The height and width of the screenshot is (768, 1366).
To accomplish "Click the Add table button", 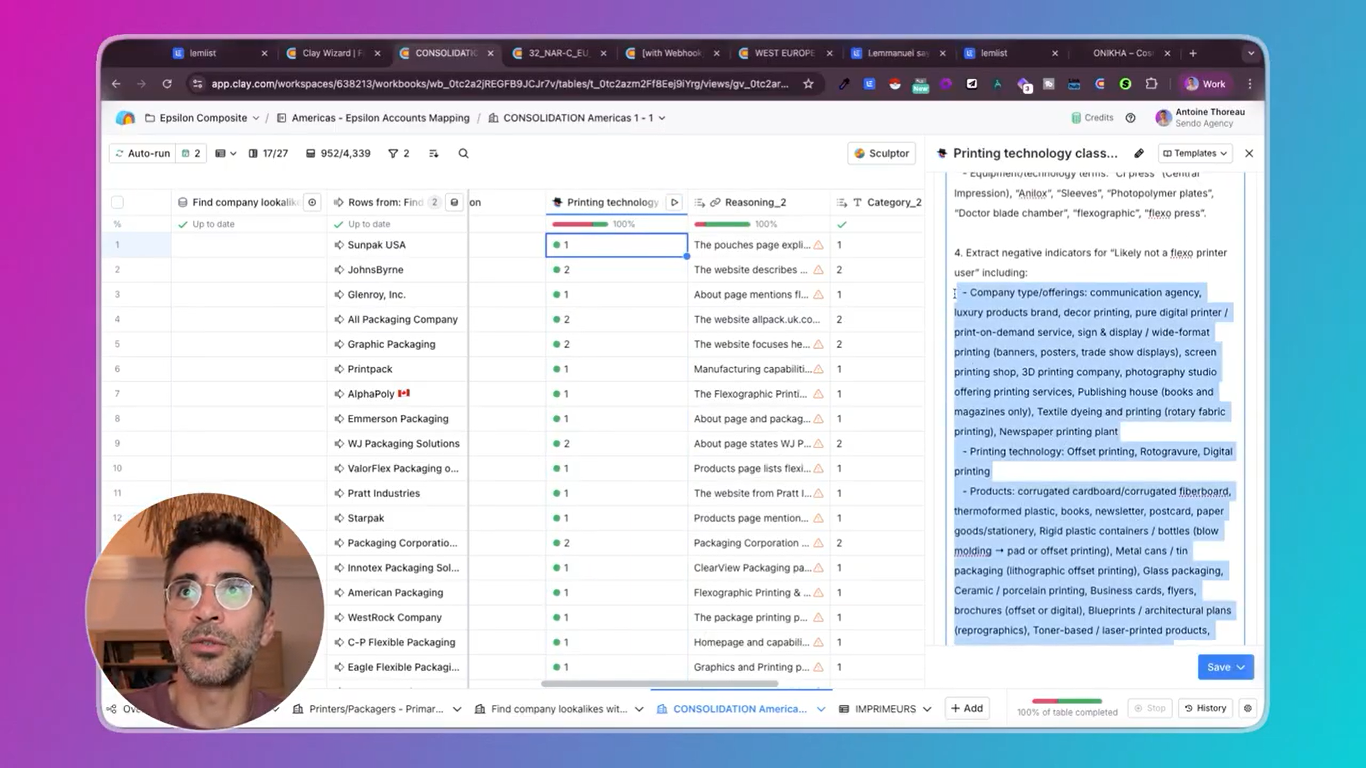I will pos(967,708).
